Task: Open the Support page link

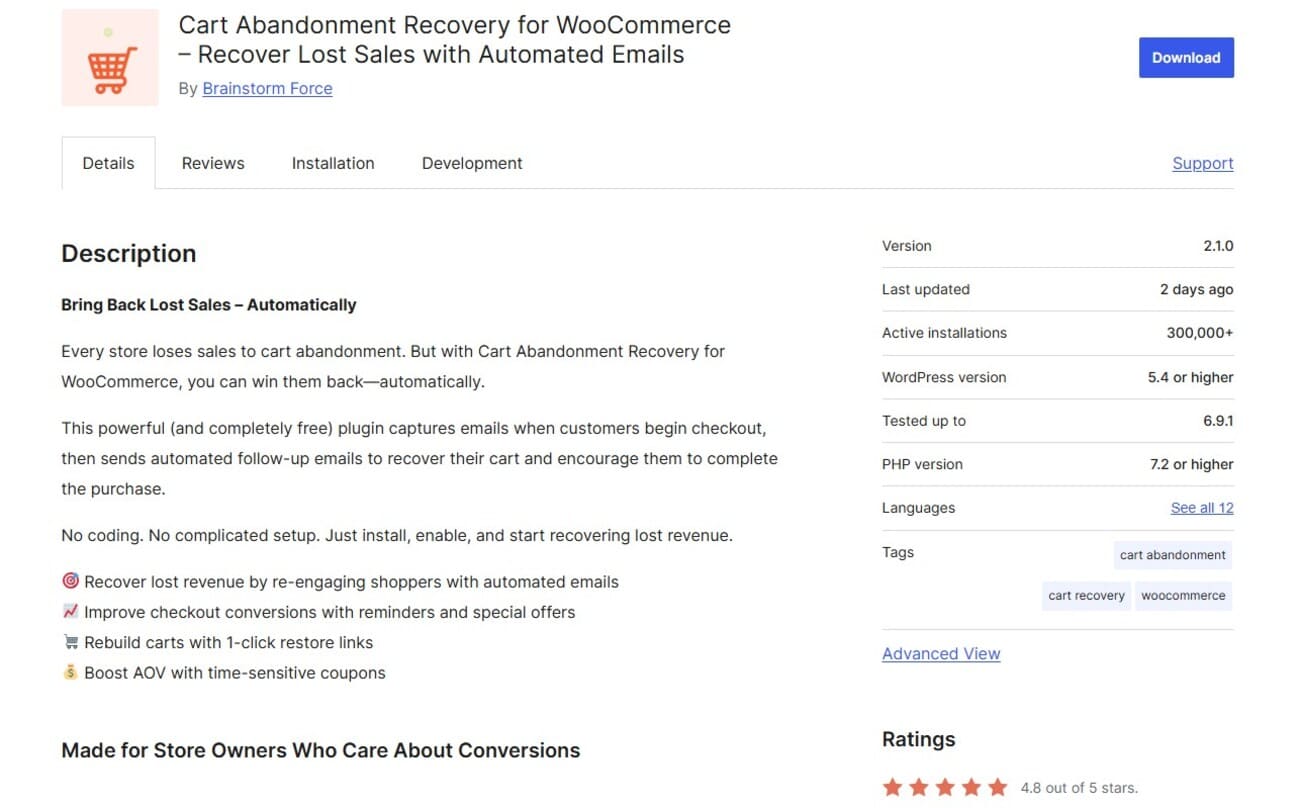Action: 1202,162
